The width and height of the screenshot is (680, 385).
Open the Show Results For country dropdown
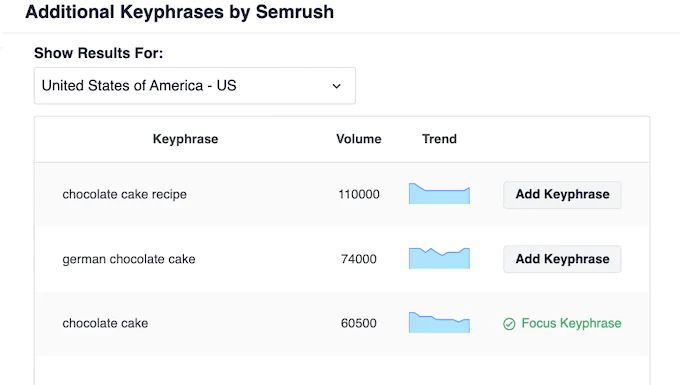[195, 85]
